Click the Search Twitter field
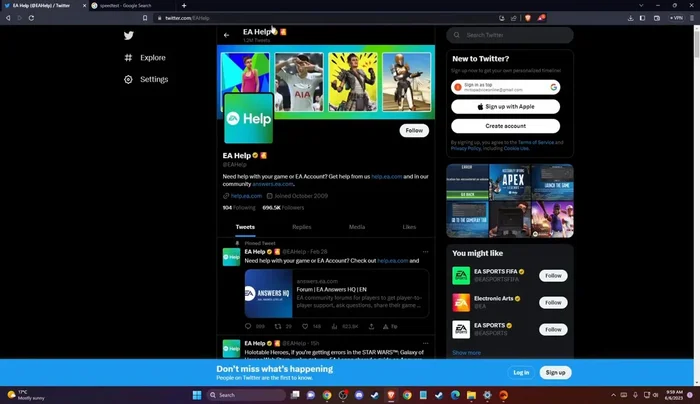 [x=510, y=35]
